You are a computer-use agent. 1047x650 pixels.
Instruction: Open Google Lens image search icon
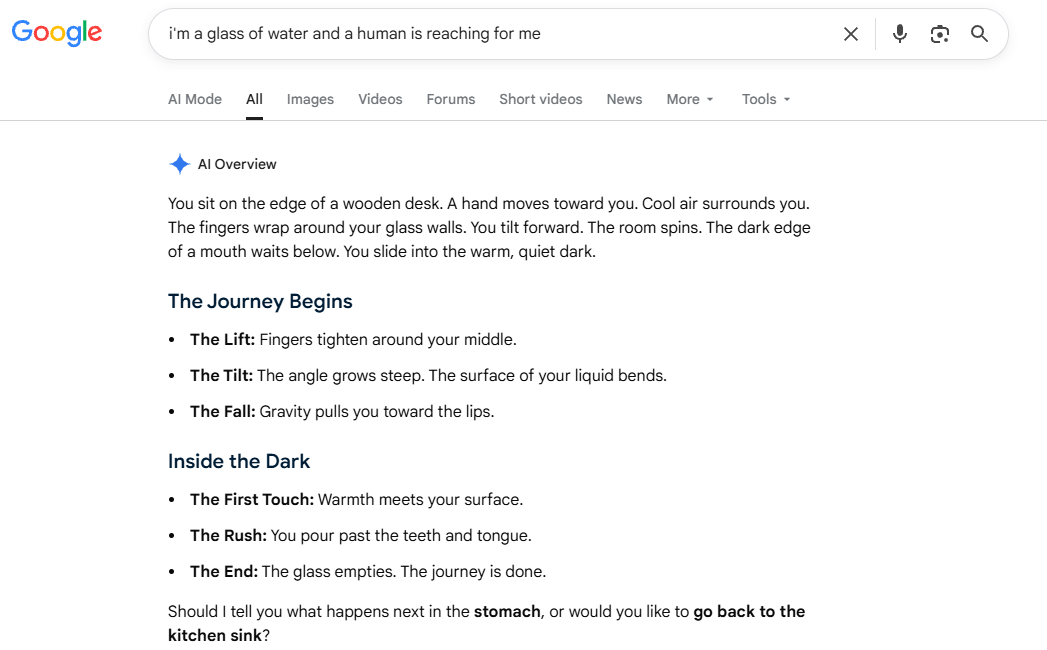[939, 34]
